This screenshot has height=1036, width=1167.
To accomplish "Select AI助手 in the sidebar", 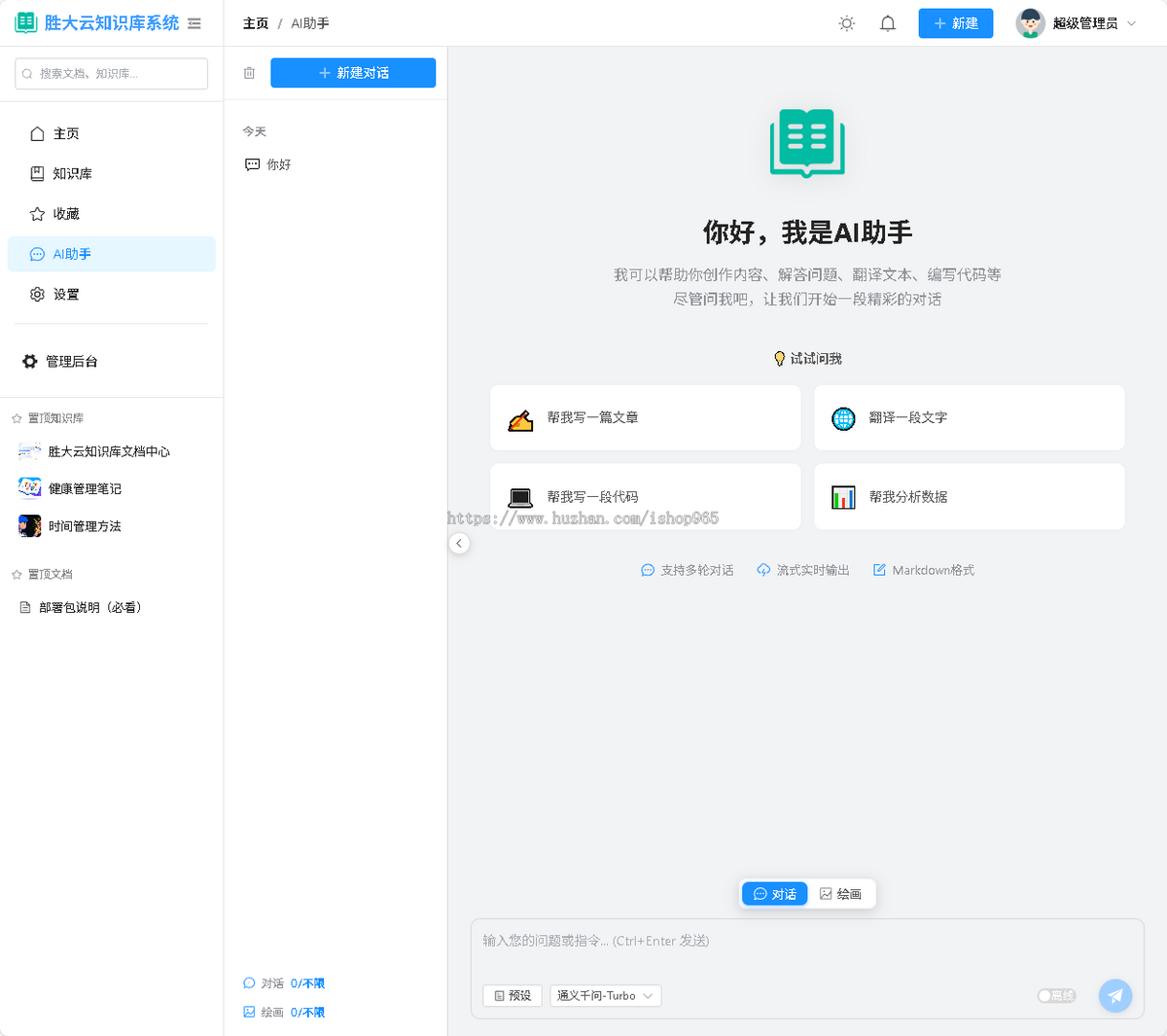I will pos(111,254).
